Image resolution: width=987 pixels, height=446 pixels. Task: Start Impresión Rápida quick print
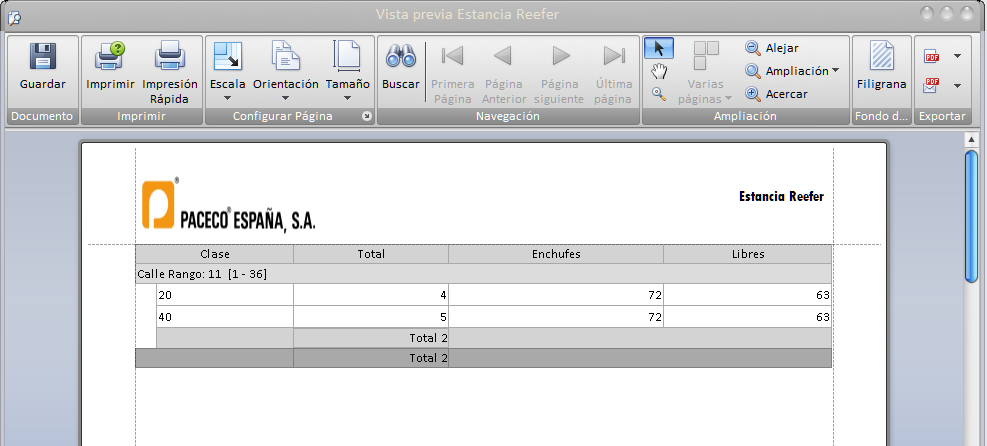[x=170, y=72]
